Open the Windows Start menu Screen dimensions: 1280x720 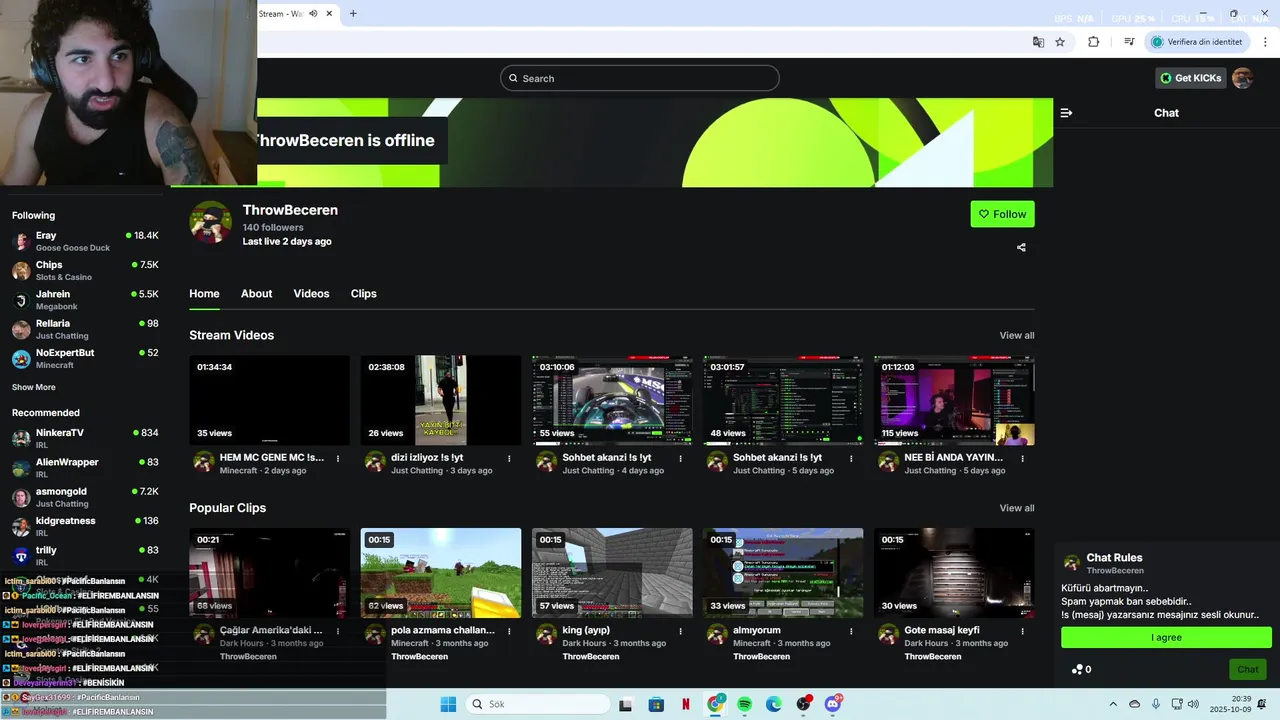448,704
